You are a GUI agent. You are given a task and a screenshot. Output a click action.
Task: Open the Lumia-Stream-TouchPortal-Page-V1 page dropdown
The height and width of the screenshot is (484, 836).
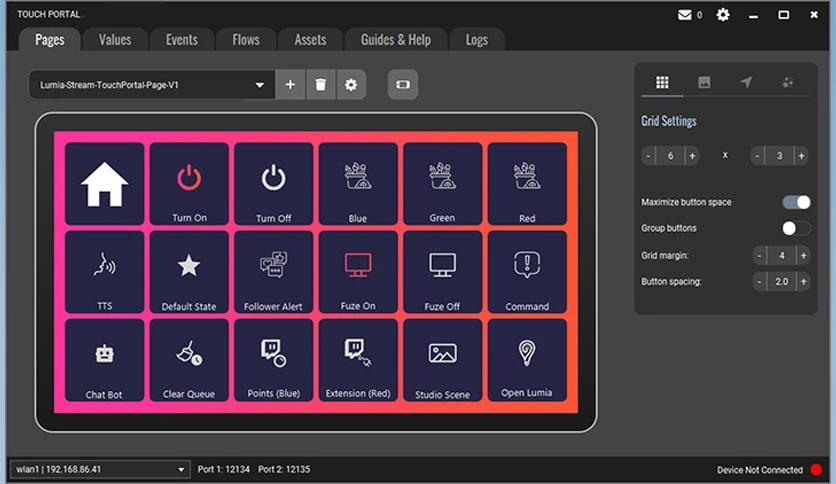pyautogui.click(x=151, y=85)
